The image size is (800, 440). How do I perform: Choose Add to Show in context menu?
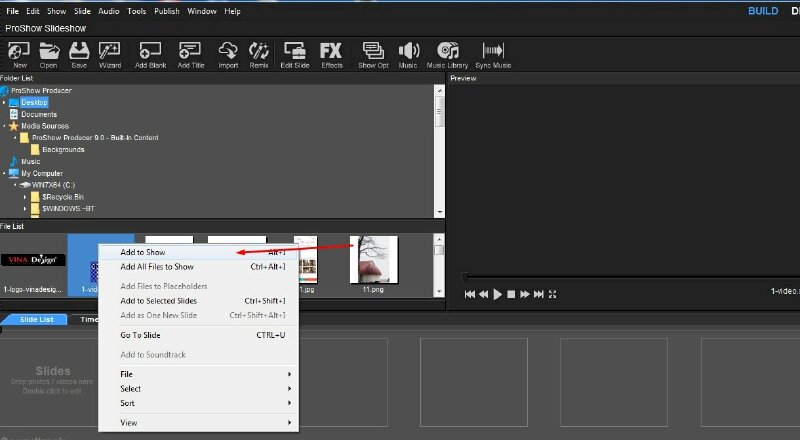click(198, 252)
